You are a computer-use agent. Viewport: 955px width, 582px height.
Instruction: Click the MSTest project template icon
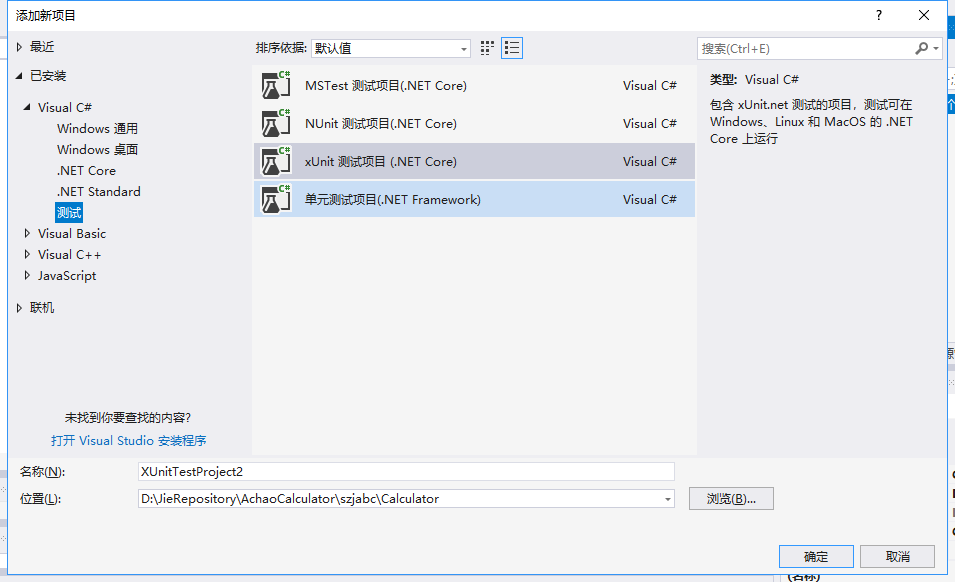pyautogui.click(x=276, y=85)
